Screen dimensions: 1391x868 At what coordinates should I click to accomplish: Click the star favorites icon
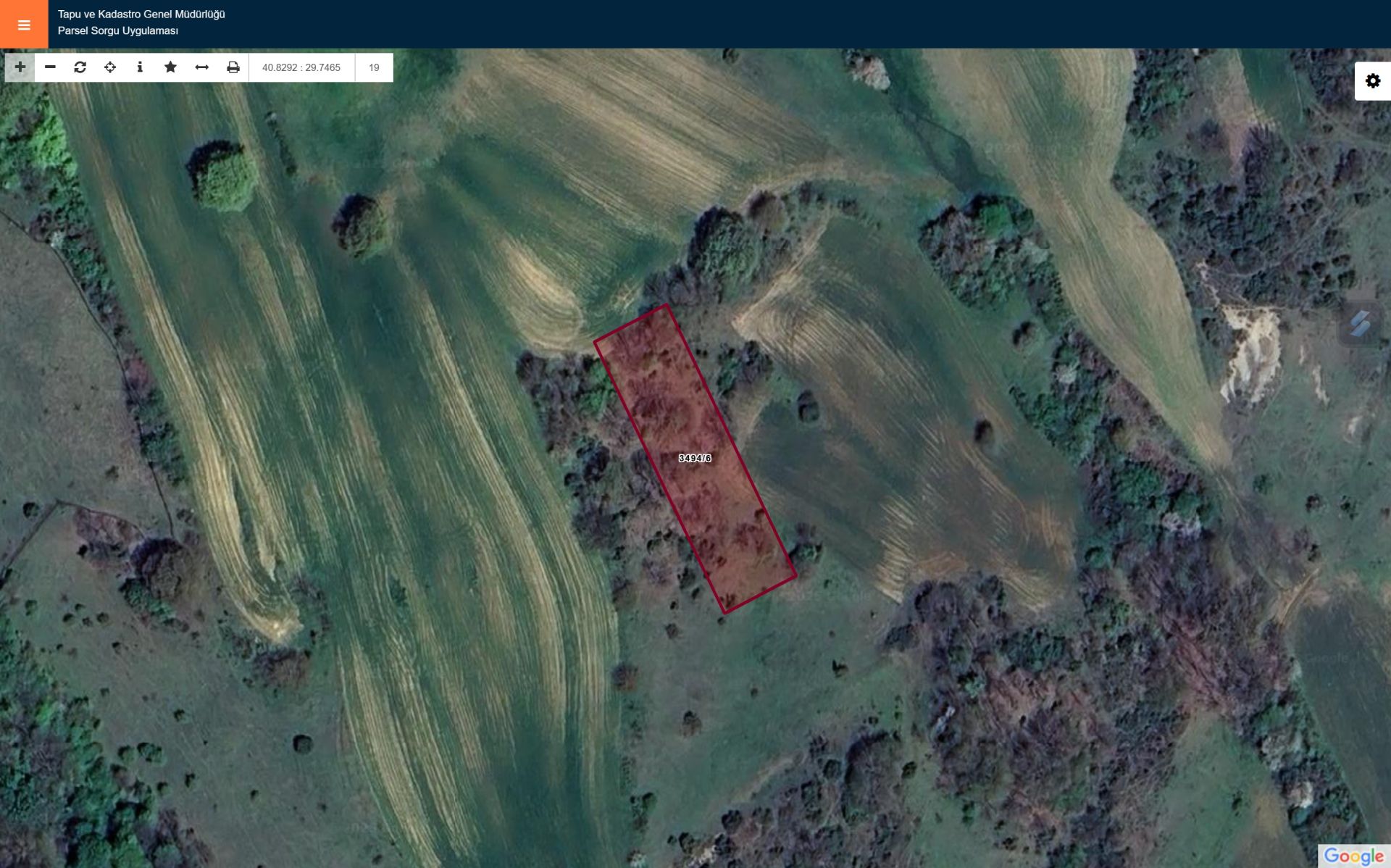170,67
